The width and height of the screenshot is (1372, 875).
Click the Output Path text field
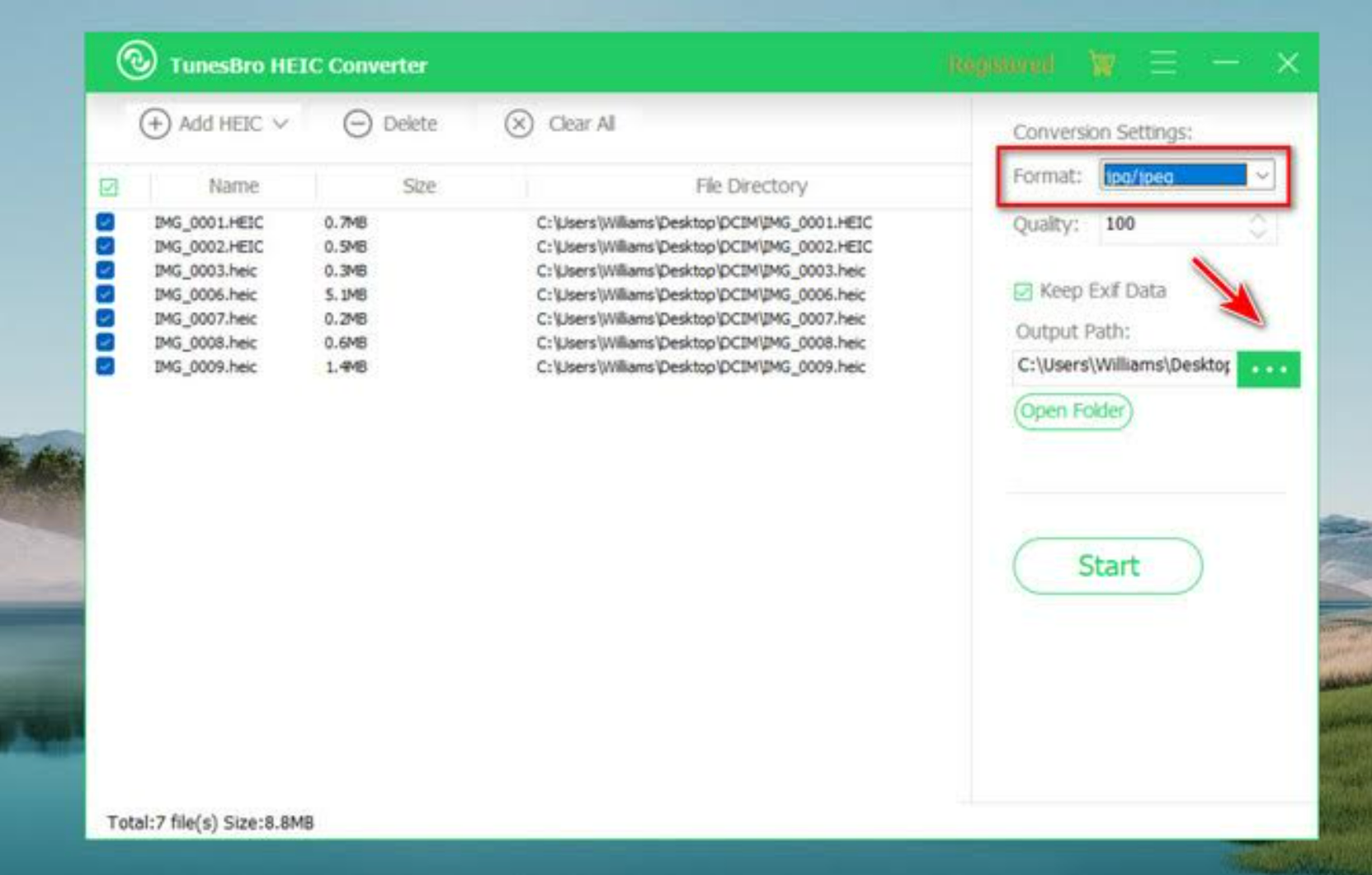1123,366
